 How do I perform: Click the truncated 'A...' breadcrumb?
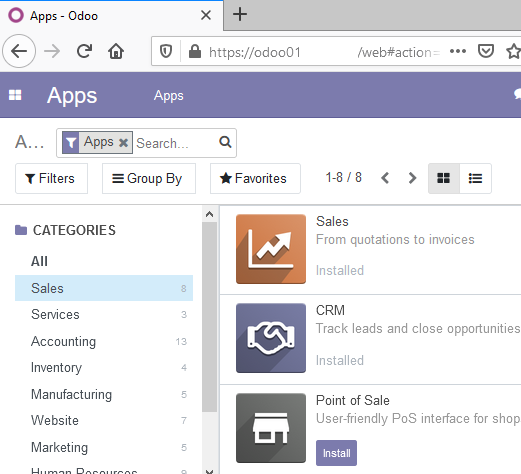pos(29,143)
